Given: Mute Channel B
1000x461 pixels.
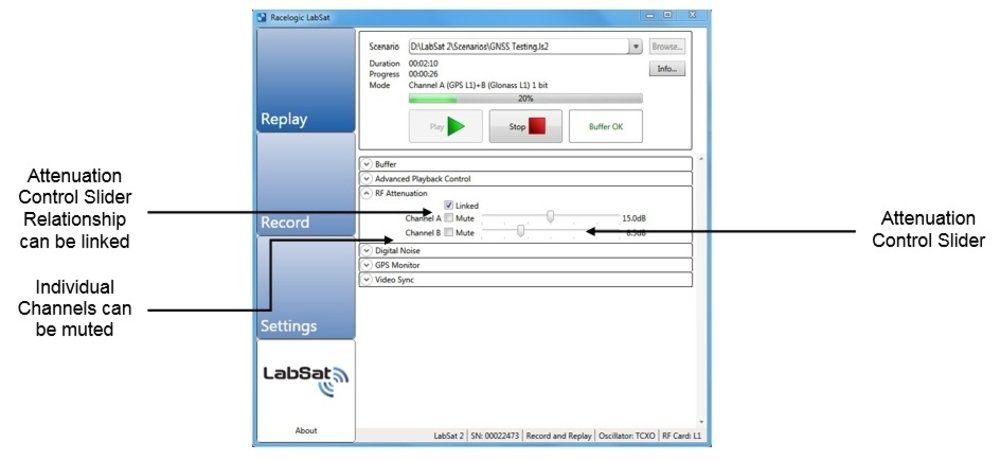Looking at the screenshot, I should (x=449, y=233).
